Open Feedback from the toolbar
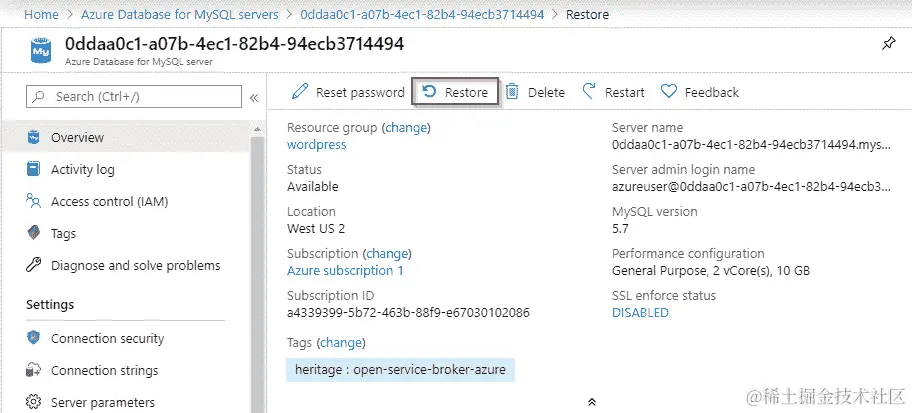 [711, 92]
